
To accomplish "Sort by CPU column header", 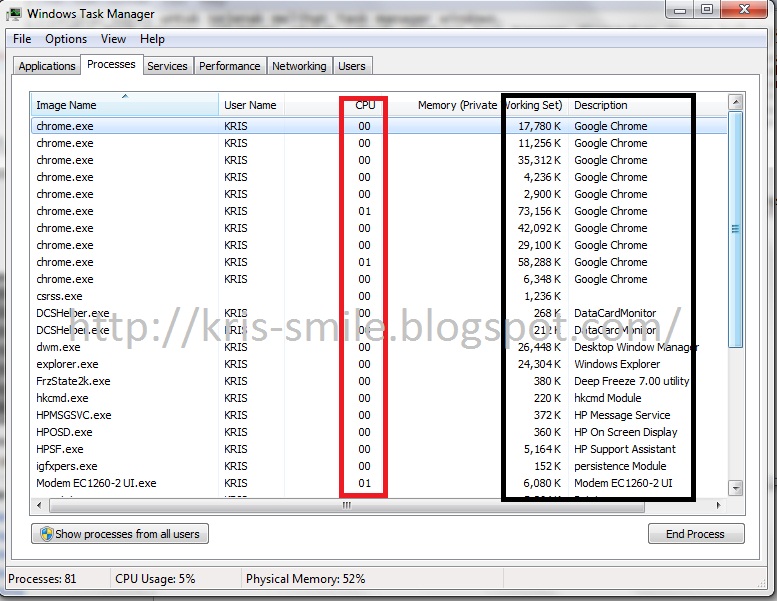I will (366, 105).
